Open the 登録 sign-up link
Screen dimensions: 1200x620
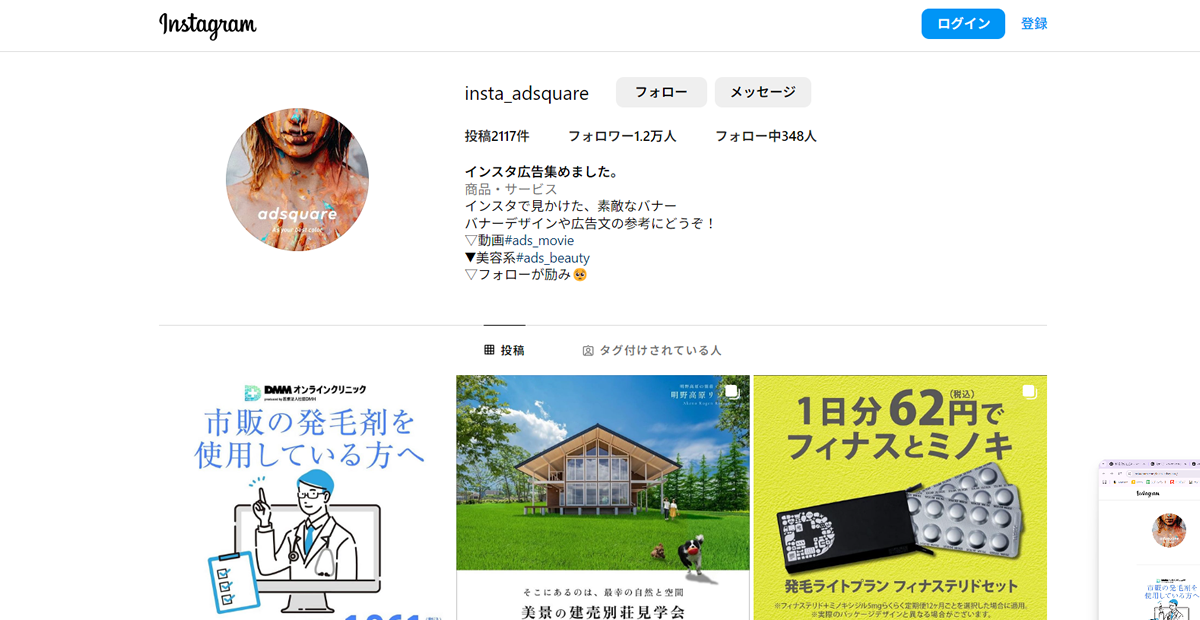click(x=1034, y=24)
